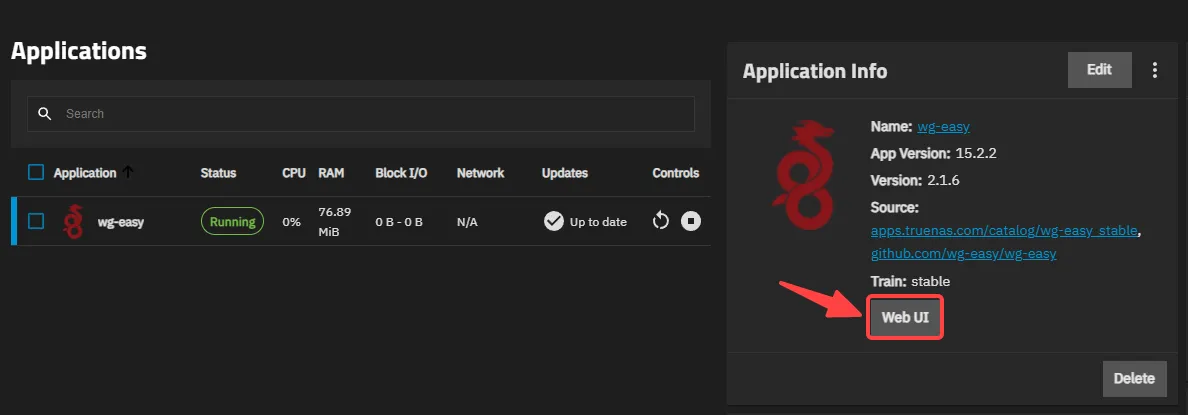
Task: Click the Up to date checkmark icon
Action: coord(554,221)
